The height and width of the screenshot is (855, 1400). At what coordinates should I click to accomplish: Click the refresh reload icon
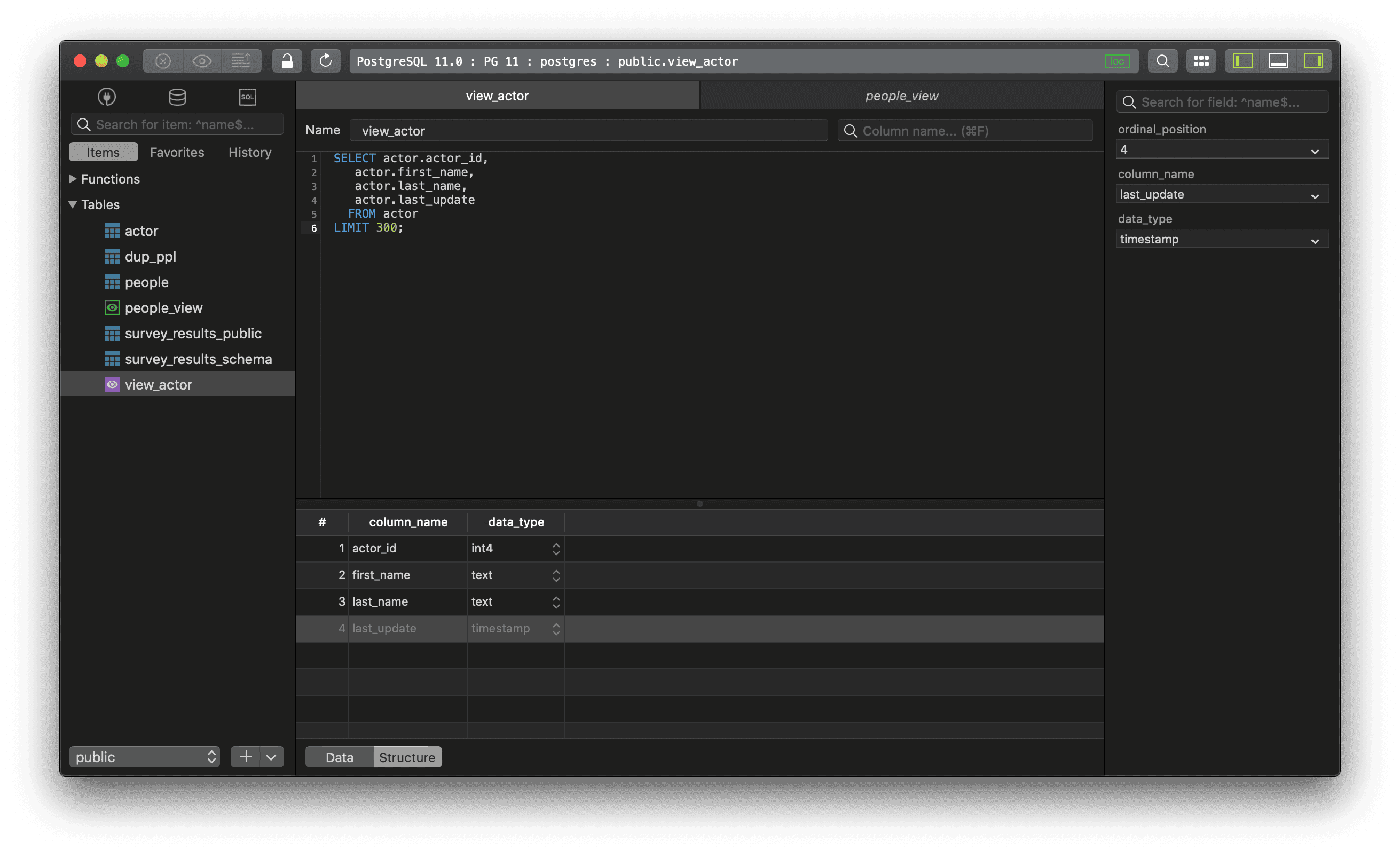[x=326, y=61]
